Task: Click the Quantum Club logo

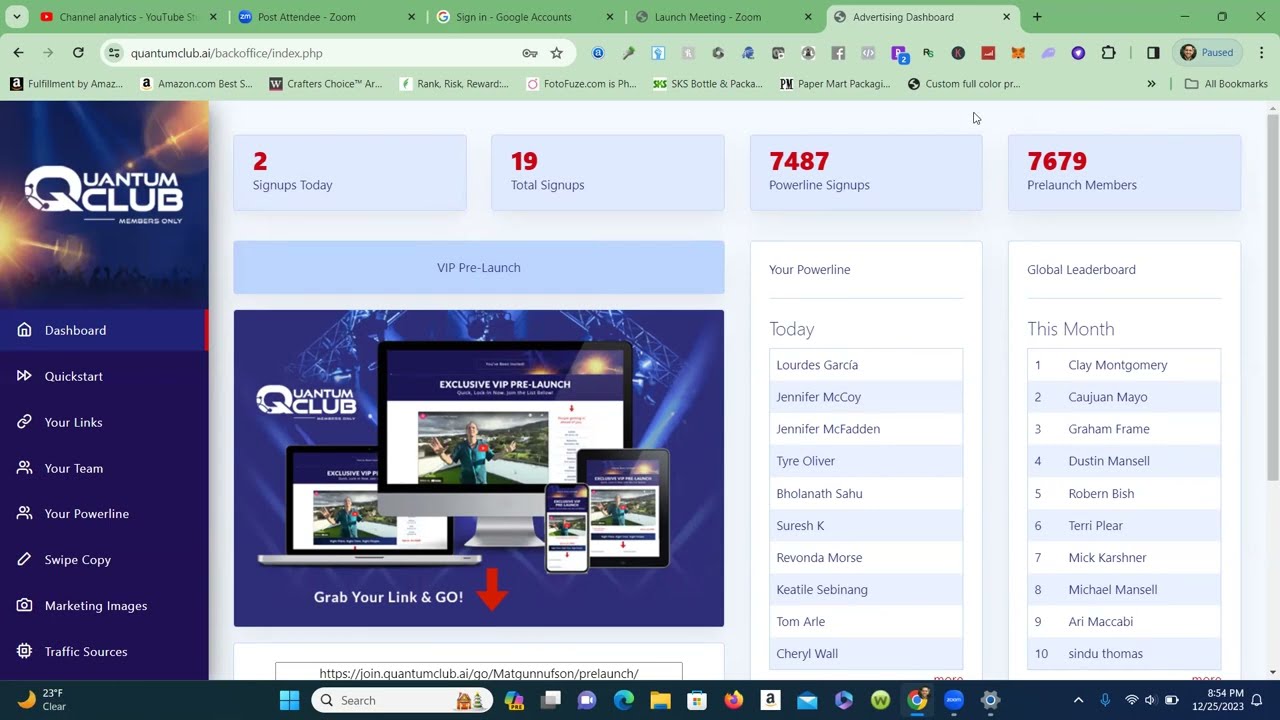Action: coord(104,194)
